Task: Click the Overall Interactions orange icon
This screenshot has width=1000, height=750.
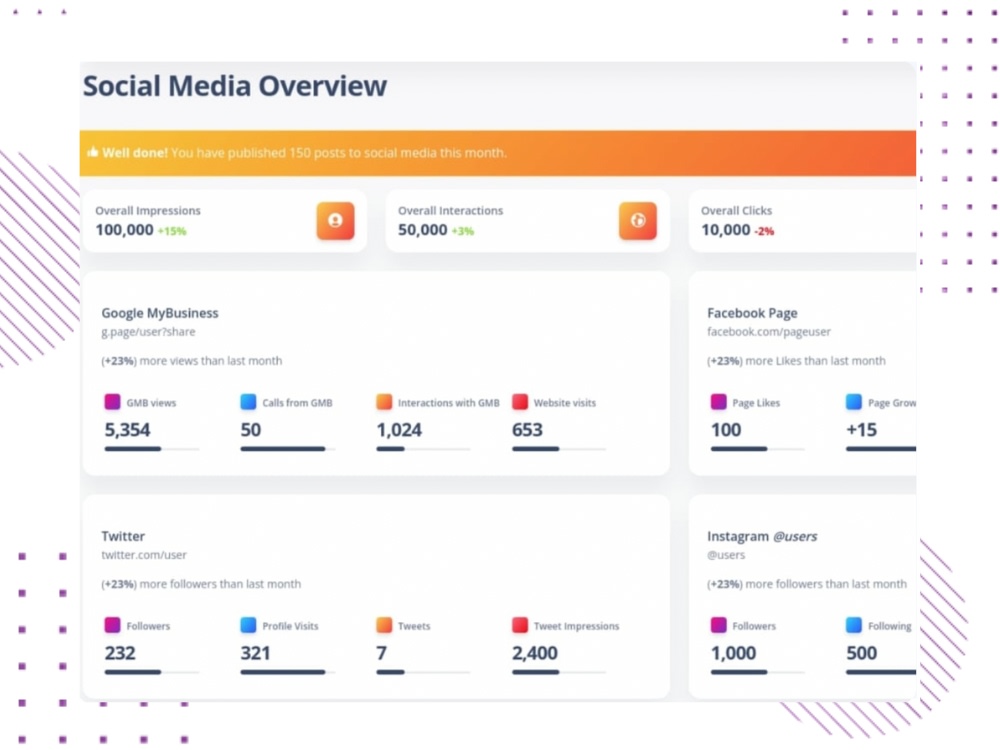Action: tap(638, 221)
